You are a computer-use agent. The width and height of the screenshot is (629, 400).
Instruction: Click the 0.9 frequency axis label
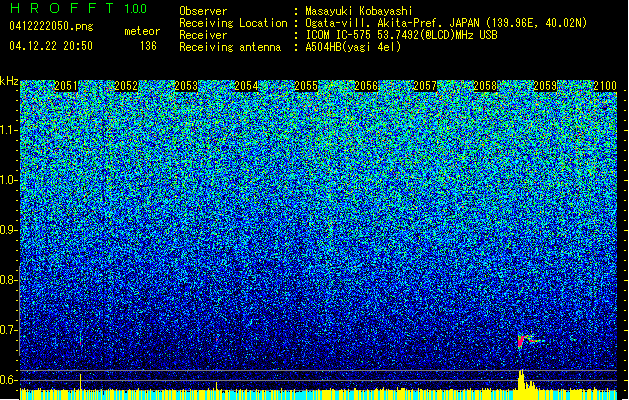pyautogui.click(x=8, y=230)
